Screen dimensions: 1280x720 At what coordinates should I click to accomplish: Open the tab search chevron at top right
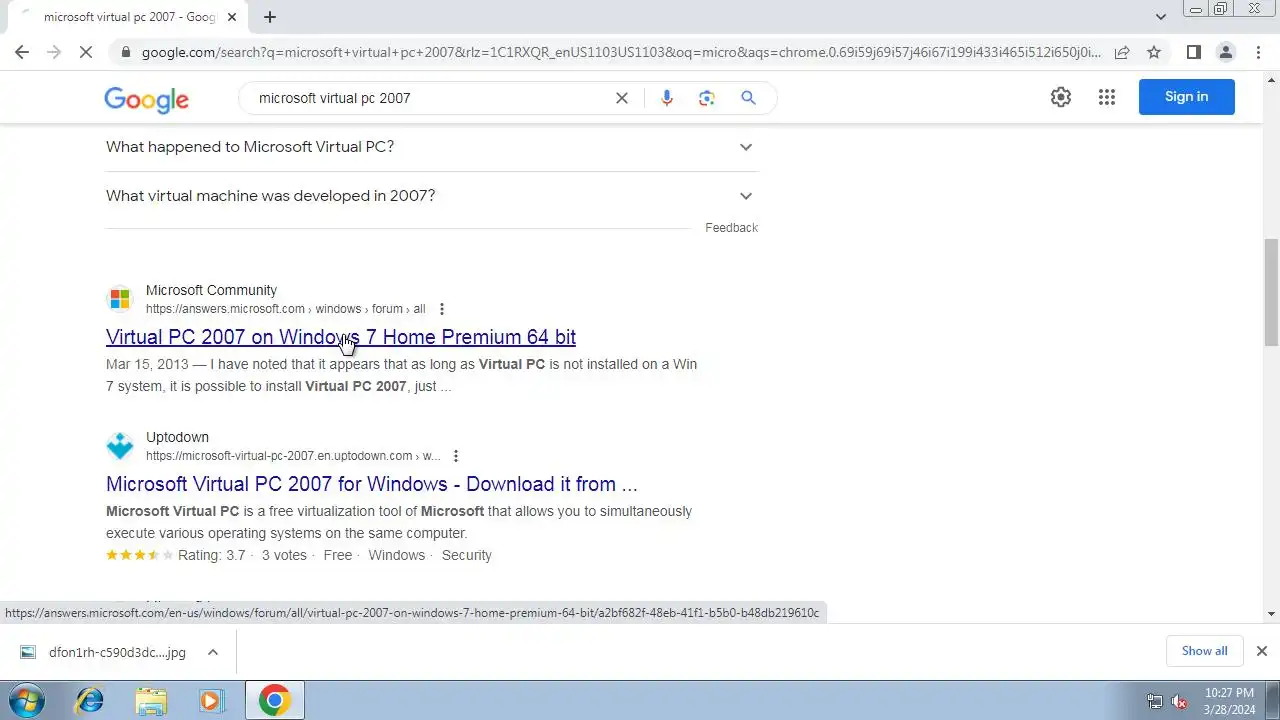click(x=1161, y=17)
